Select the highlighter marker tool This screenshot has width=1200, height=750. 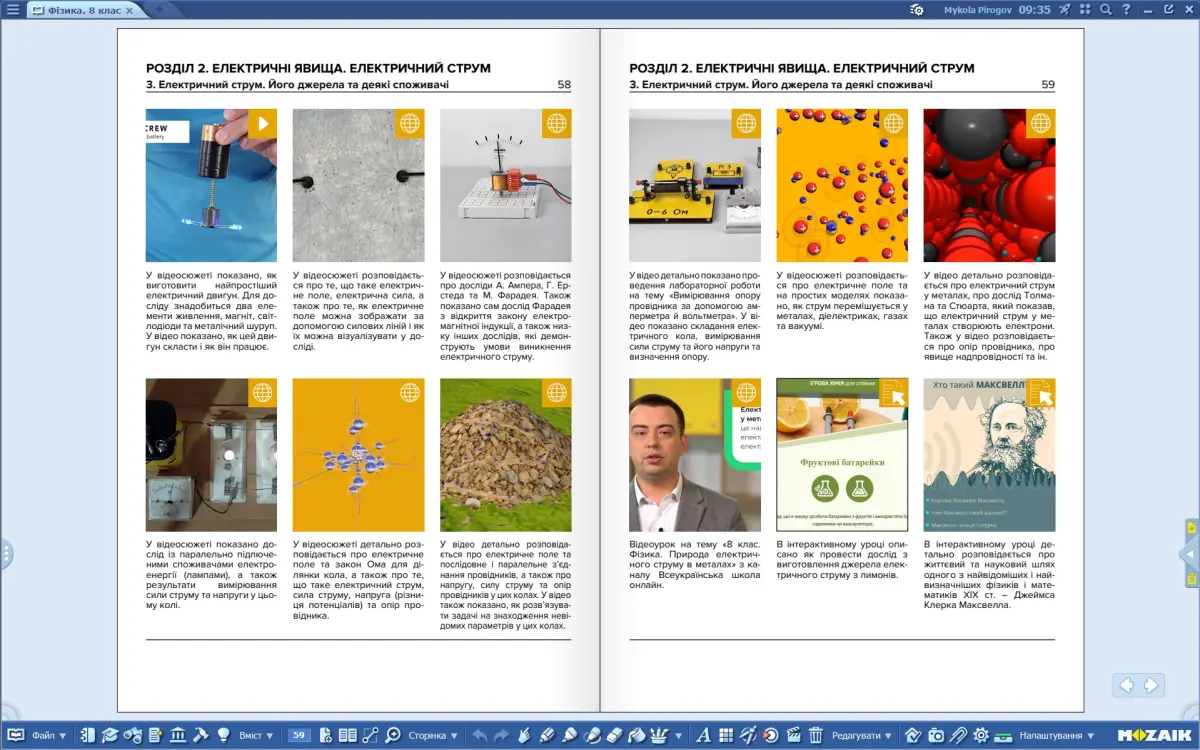569,735
